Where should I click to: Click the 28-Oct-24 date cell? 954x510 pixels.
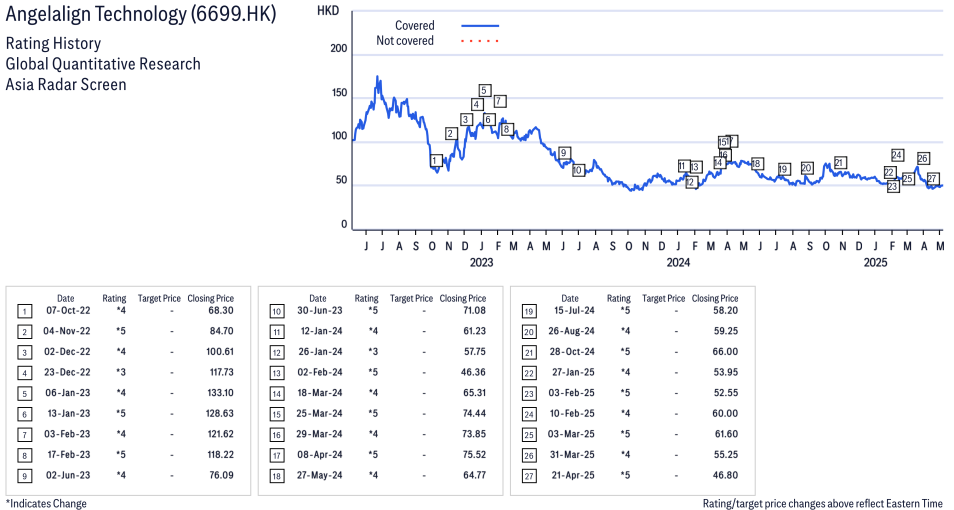(x=572, y=352)
